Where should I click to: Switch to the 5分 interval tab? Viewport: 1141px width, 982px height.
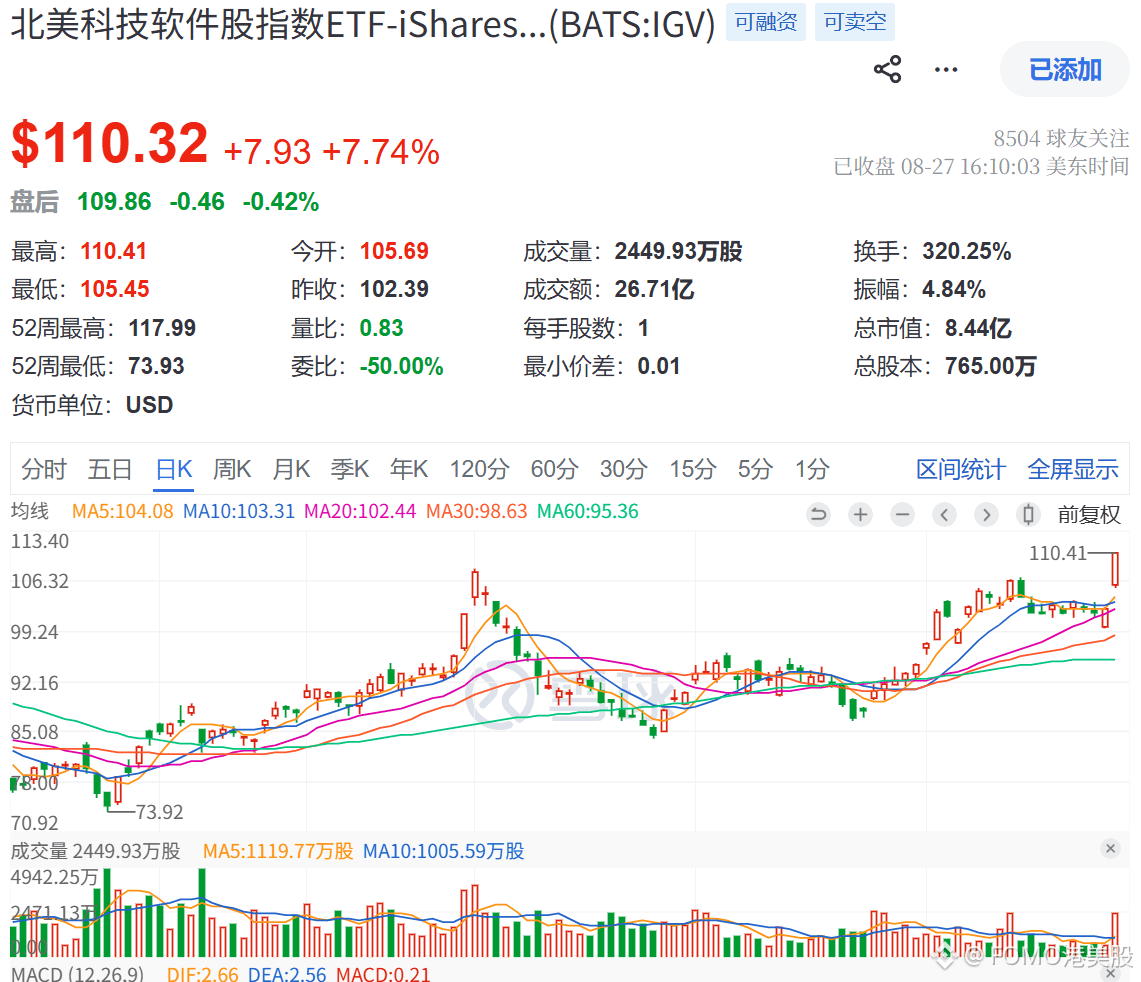[755, 469]
